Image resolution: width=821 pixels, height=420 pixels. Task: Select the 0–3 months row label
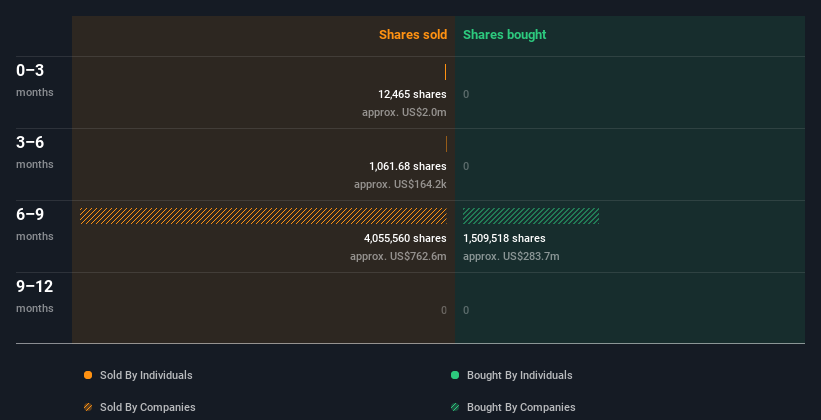pos(35,80)
